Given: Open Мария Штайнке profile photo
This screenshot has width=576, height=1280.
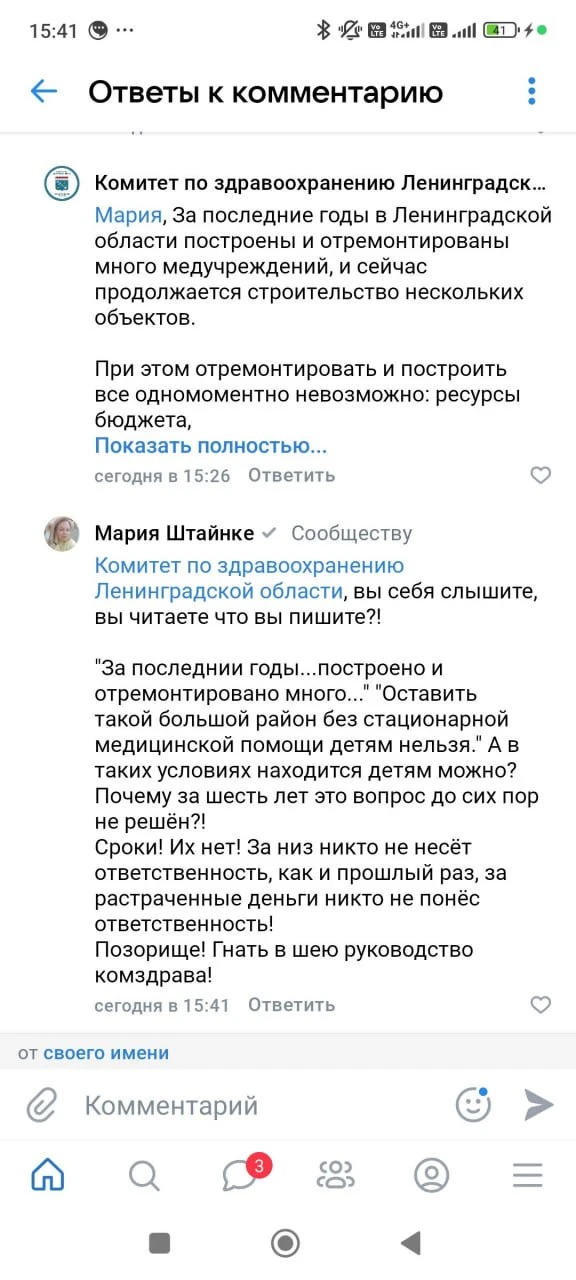Looking at the screenshot, I should coord(62,534).
